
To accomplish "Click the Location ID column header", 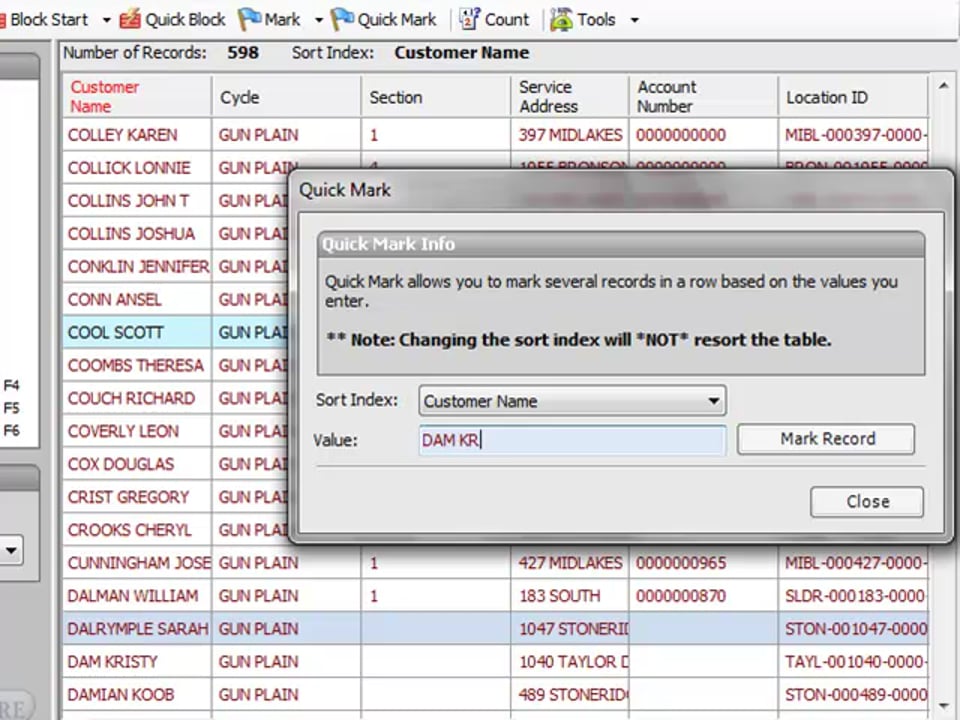I will click(853, 96).
